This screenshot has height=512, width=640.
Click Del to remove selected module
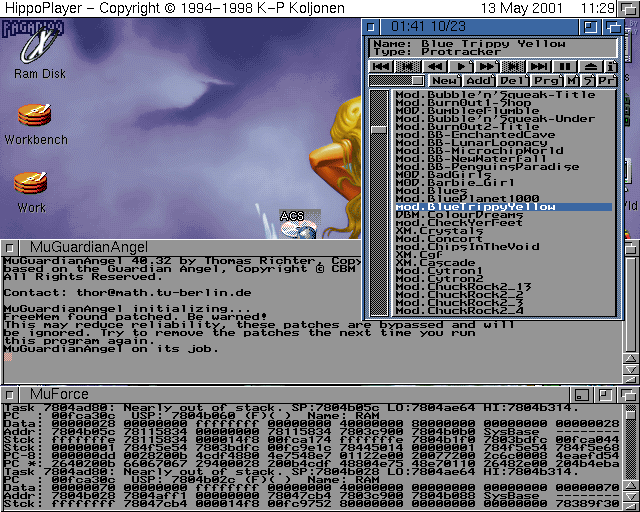point(513,80)
